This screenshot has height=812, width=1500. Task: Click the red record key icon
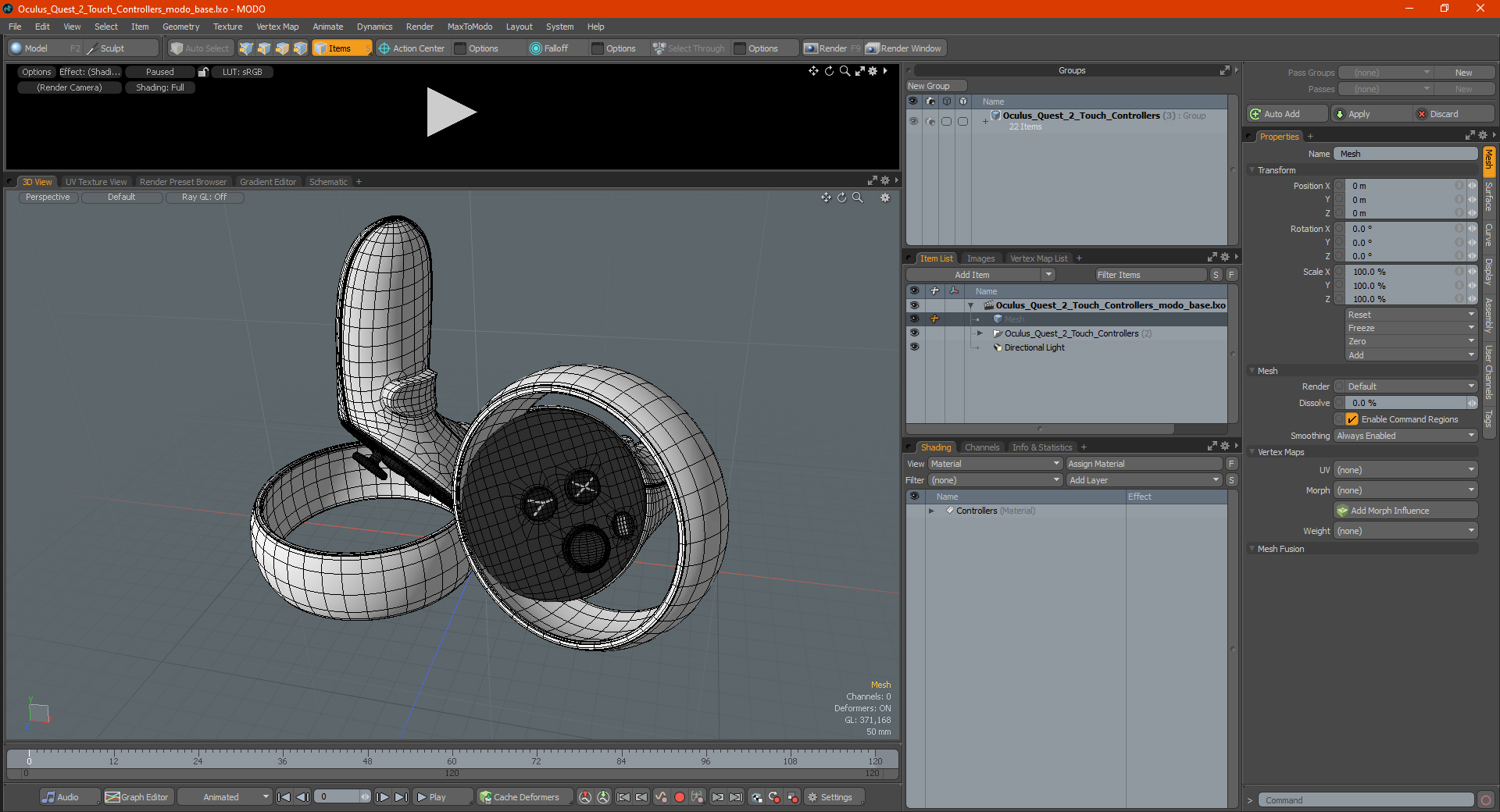[x=680, y=797]
